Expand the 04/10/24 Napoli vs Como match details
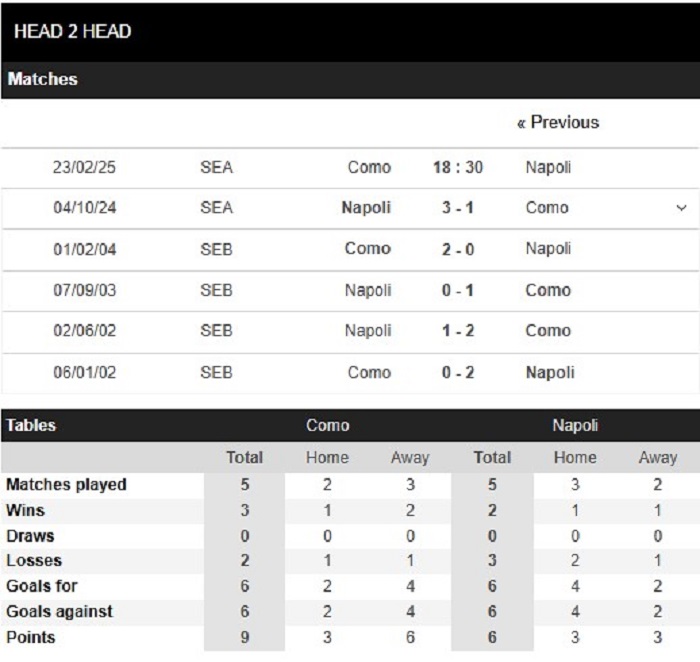This screenshot has width=700, height=662. 681,208
